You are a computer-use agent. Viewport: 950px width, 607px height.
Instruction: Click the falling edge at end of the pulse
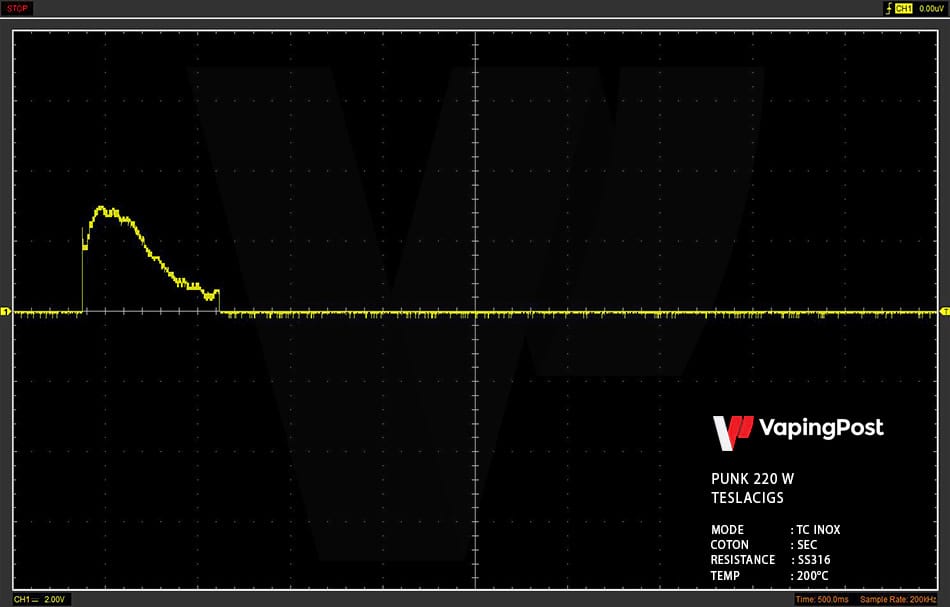(x=219, y=302)
